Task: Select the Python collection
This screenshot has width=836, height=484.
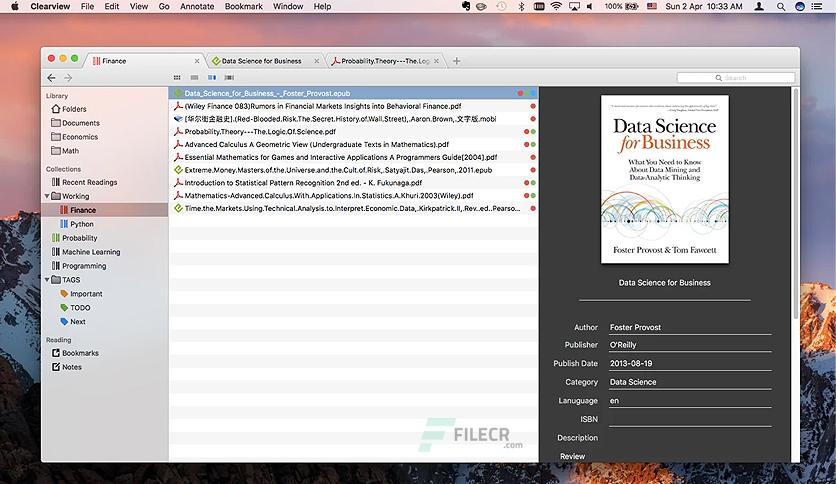Action: (82, 224)
